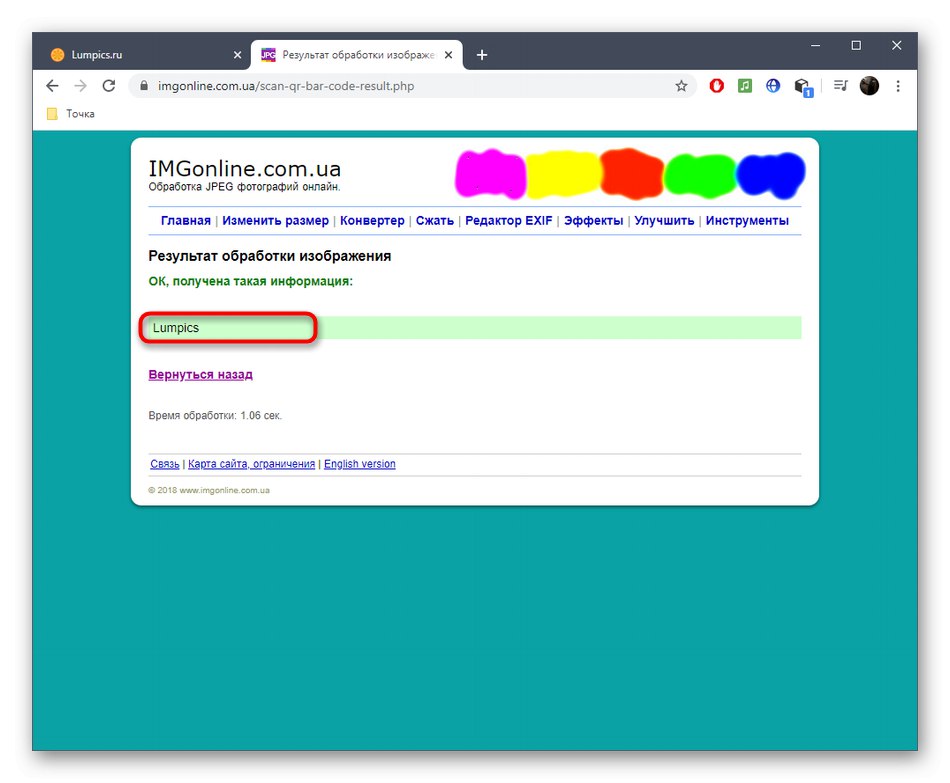Open the Улучшить menu link

pyautogui.click(x=664, y=221)
